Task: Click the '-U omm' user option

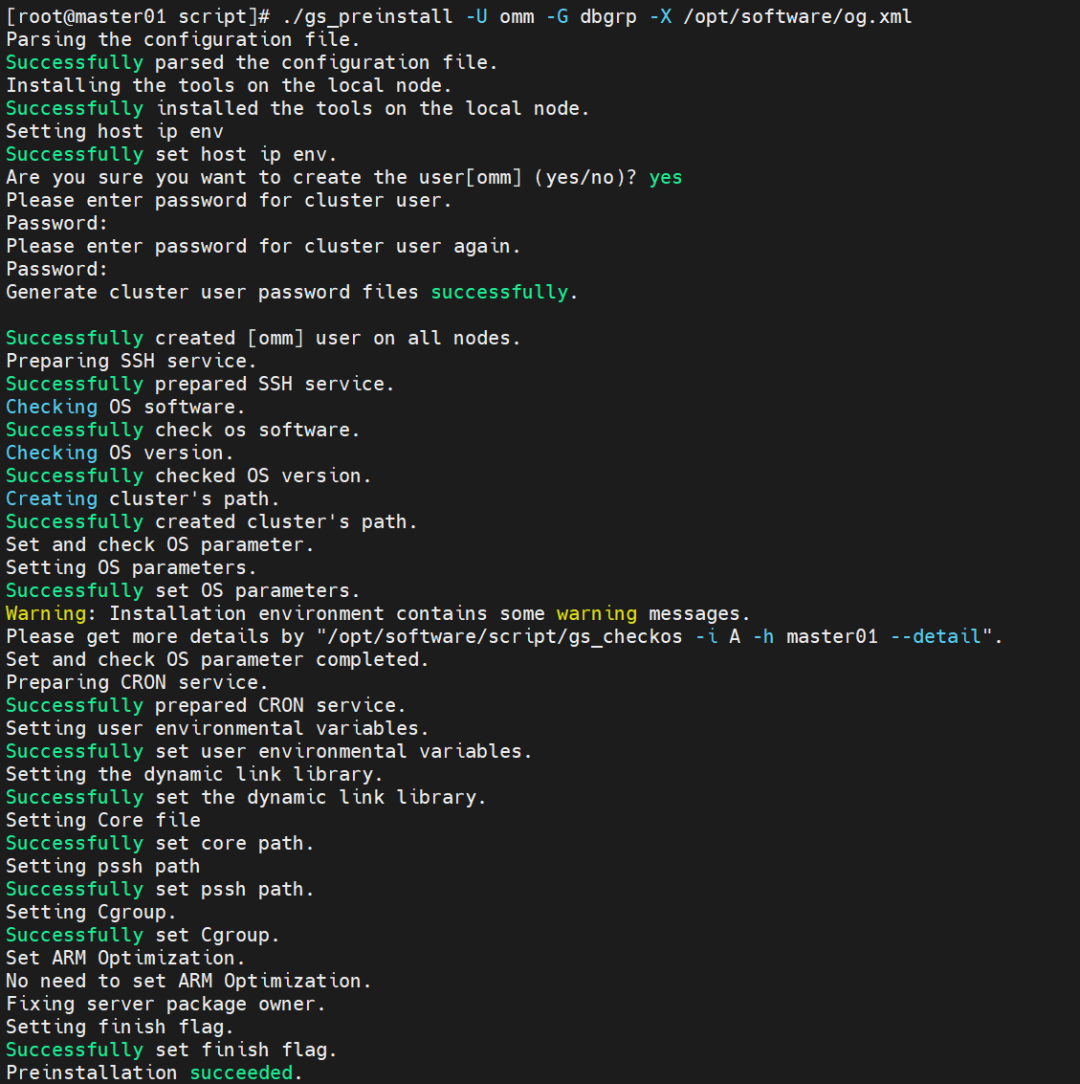Action: click(500, 17)
